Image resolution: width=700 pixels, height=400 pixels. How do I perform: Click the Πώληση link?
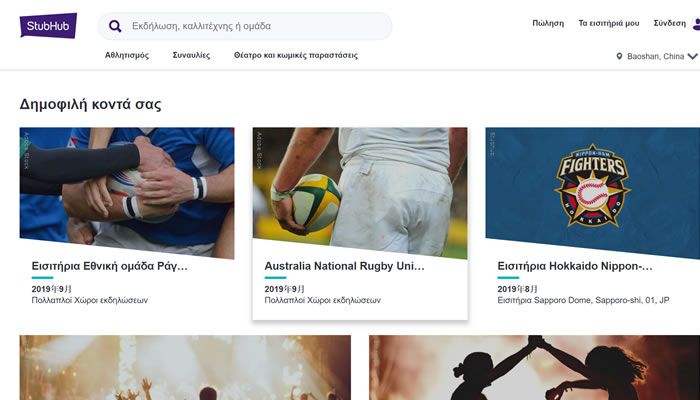point(548,23)
